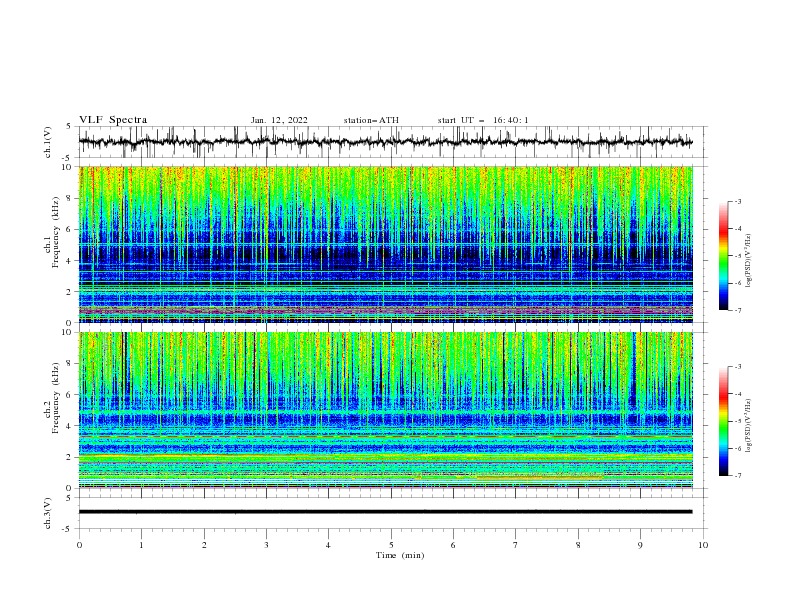Click the "ch.1(V)" waveform axis label
Viewport: 792px width, 612px height.
point(47,142)
